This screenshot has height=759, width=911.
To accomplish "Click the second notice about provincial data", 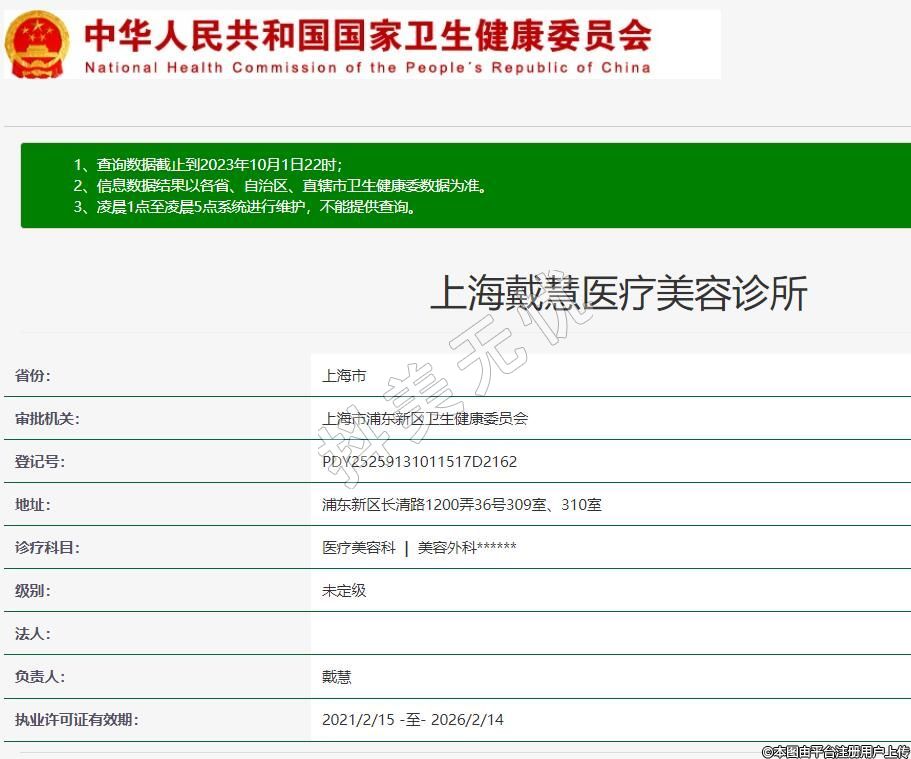I will pos(280,186).
